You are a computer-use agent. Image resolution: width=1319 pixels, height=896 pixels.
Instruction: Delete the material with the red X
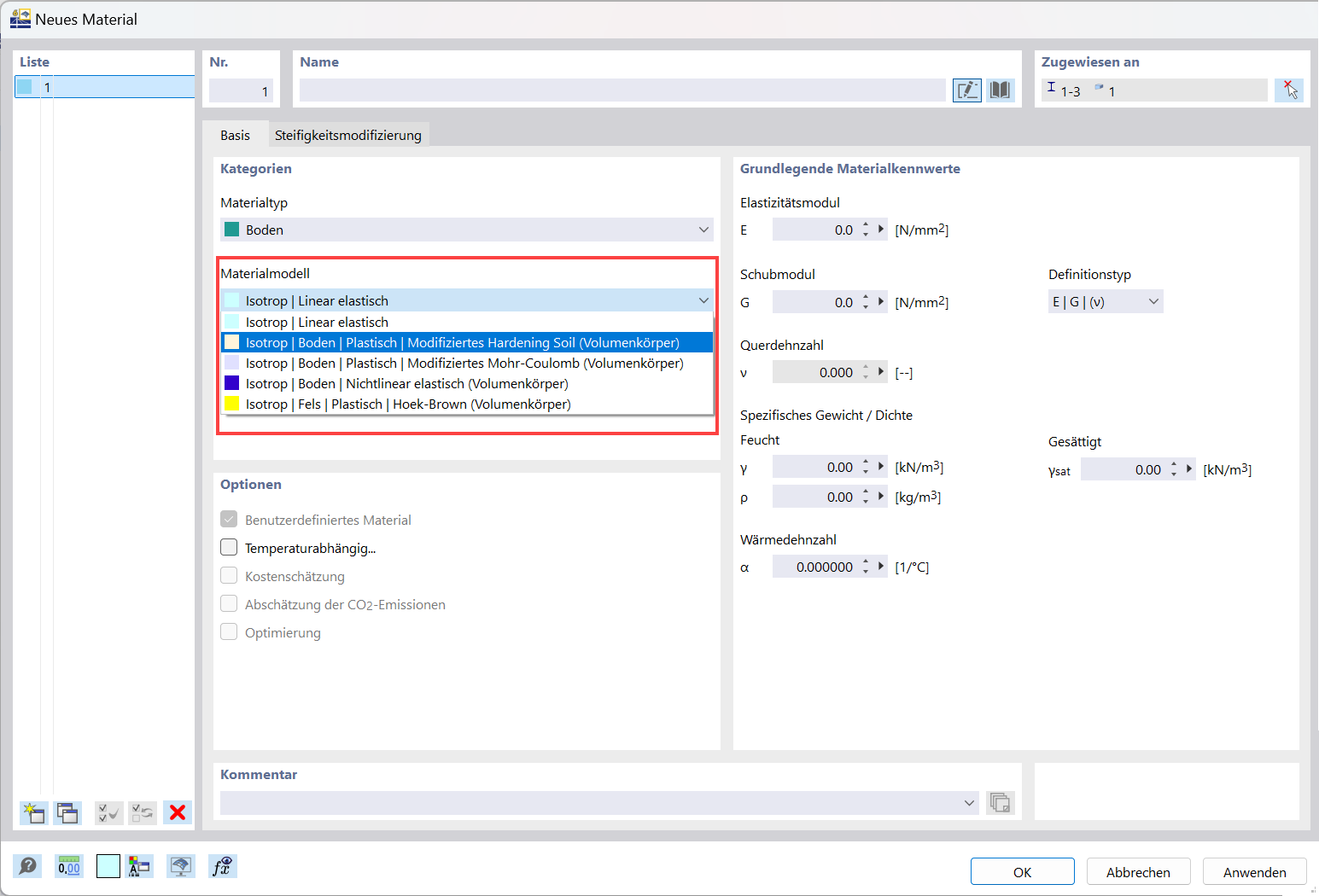(x=178, y=812)
